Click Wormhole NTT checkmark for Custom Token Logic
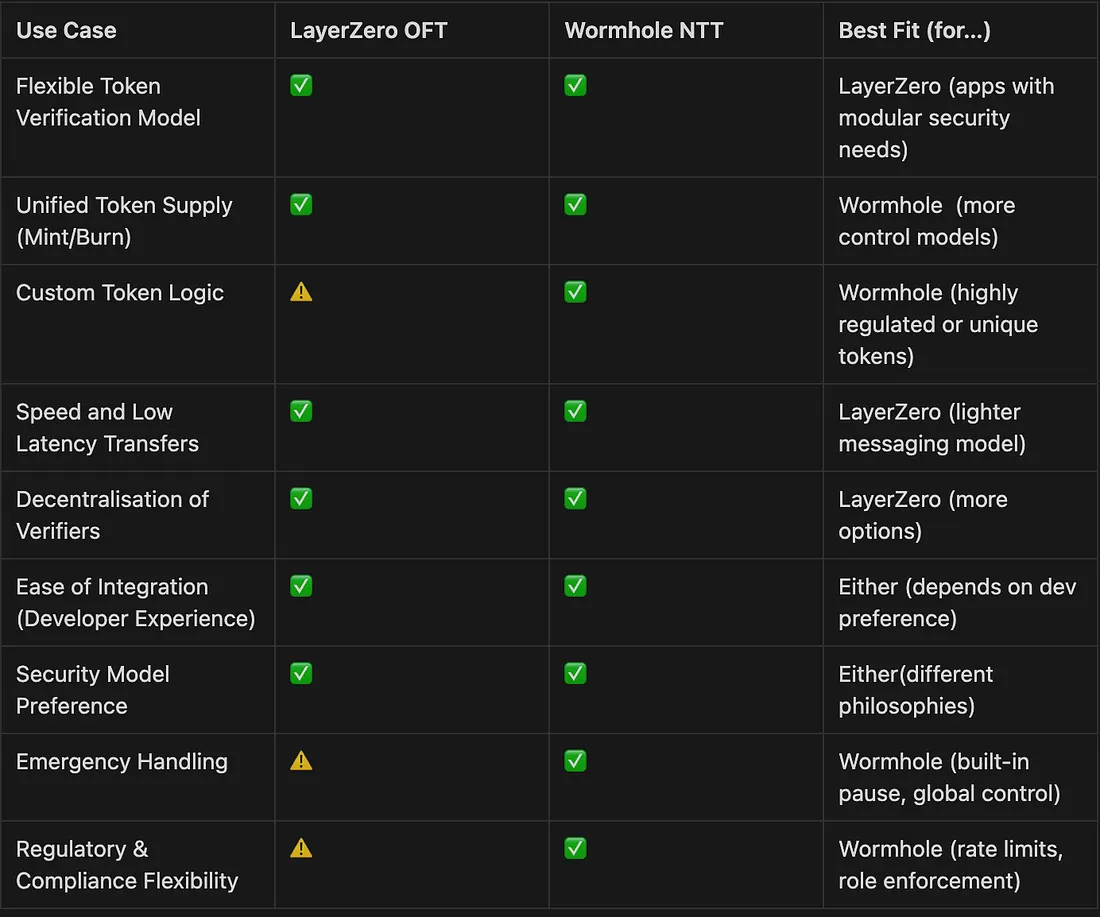This screenshot has height=917, width=1100. click(x=575, y=292)
